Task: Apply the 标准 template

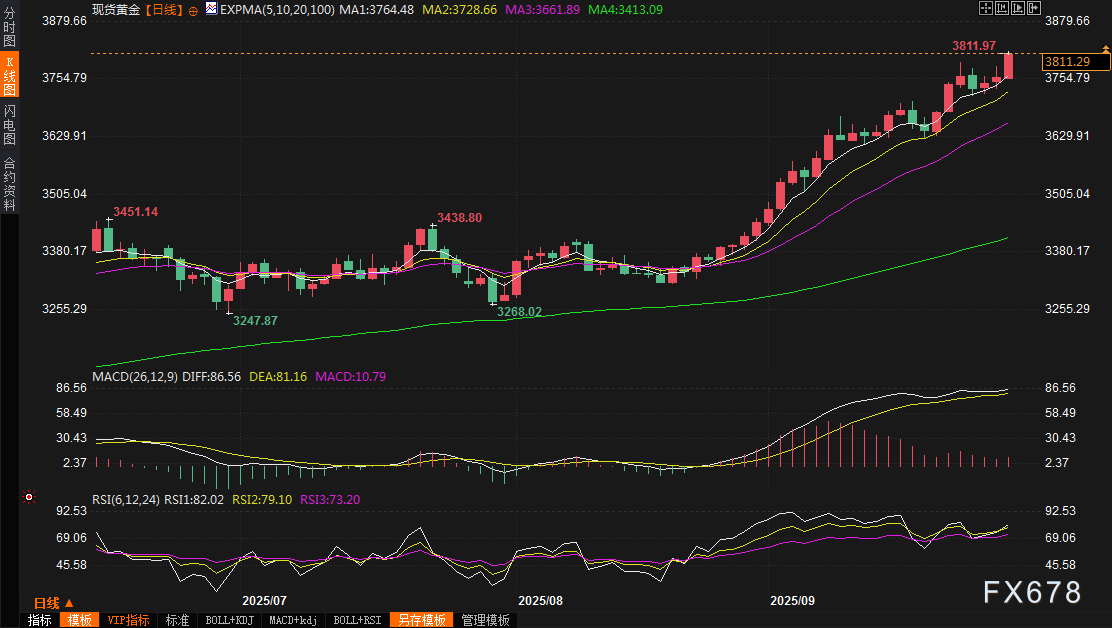Action: tap(177, 620)
